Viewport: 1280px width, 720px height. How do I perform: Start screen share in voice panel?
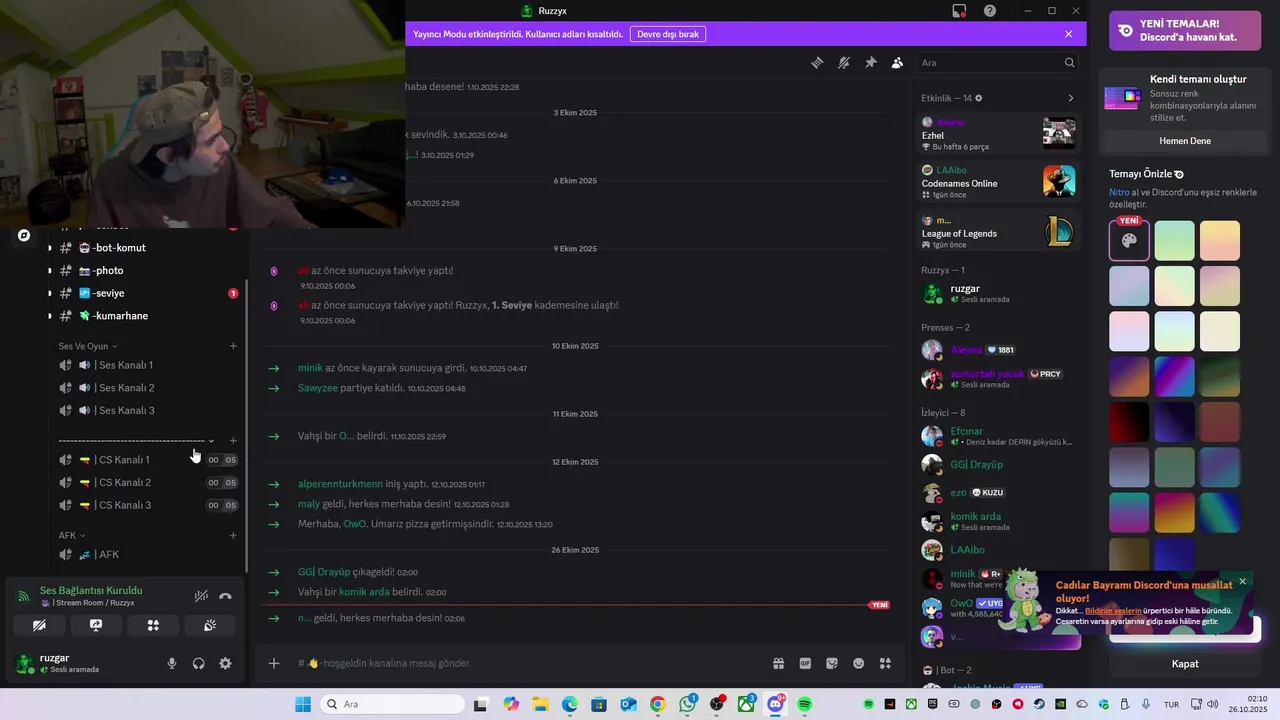click(96, 625)
